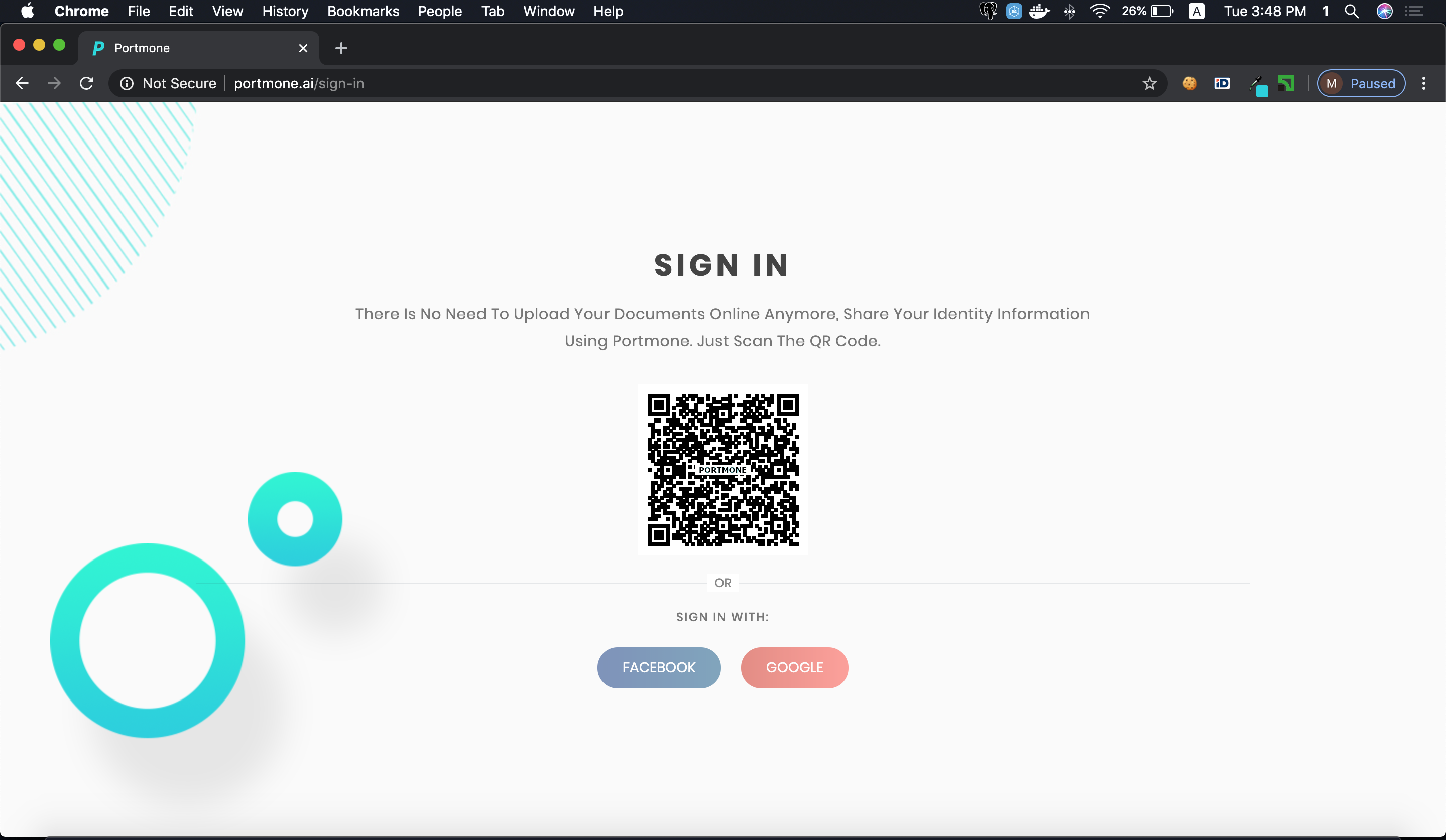The width and height of the screenshot is (1446, 840).
Task: Open the History menu
Action: coord(285,11)
